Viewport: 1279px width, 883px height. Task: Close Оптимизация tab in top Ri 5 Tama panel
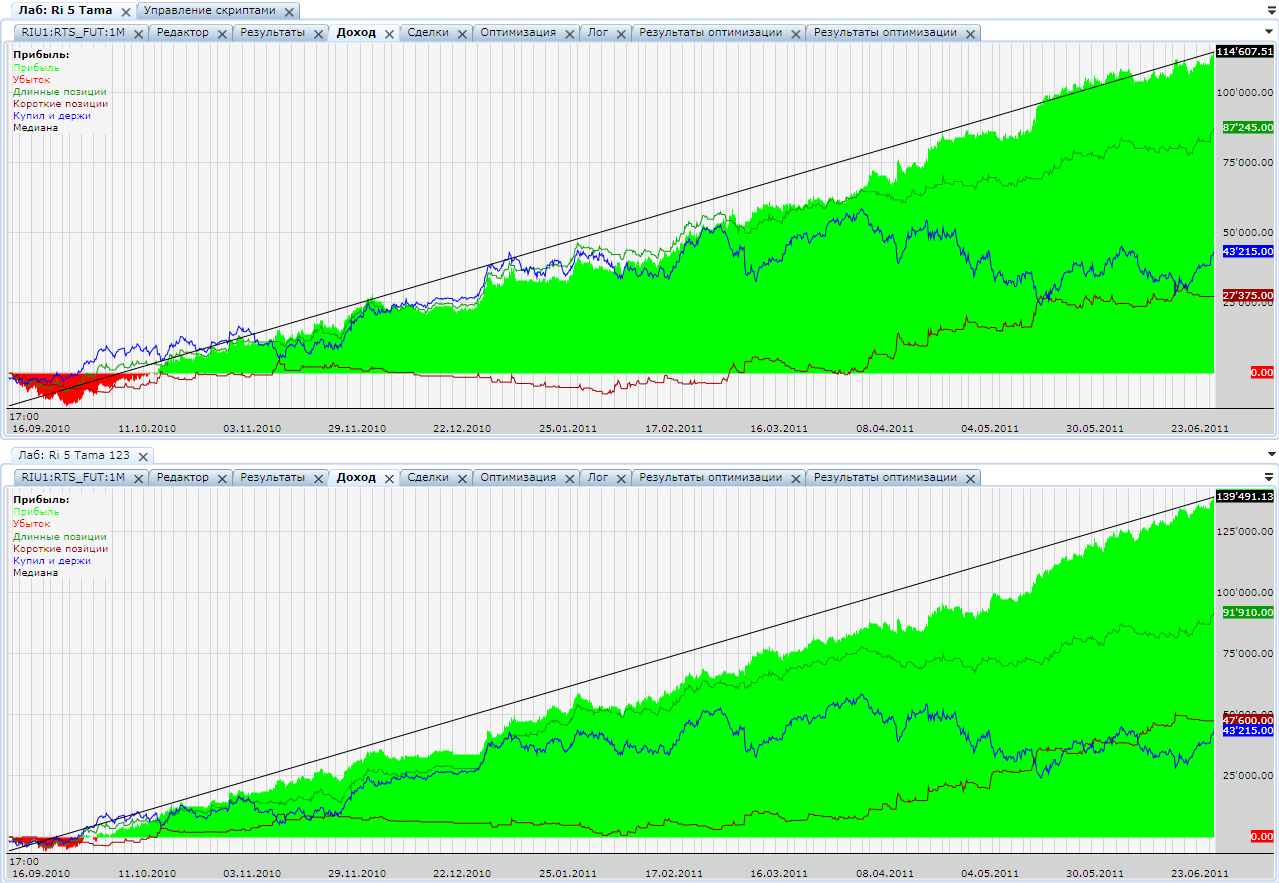click(x=569, y=33)
